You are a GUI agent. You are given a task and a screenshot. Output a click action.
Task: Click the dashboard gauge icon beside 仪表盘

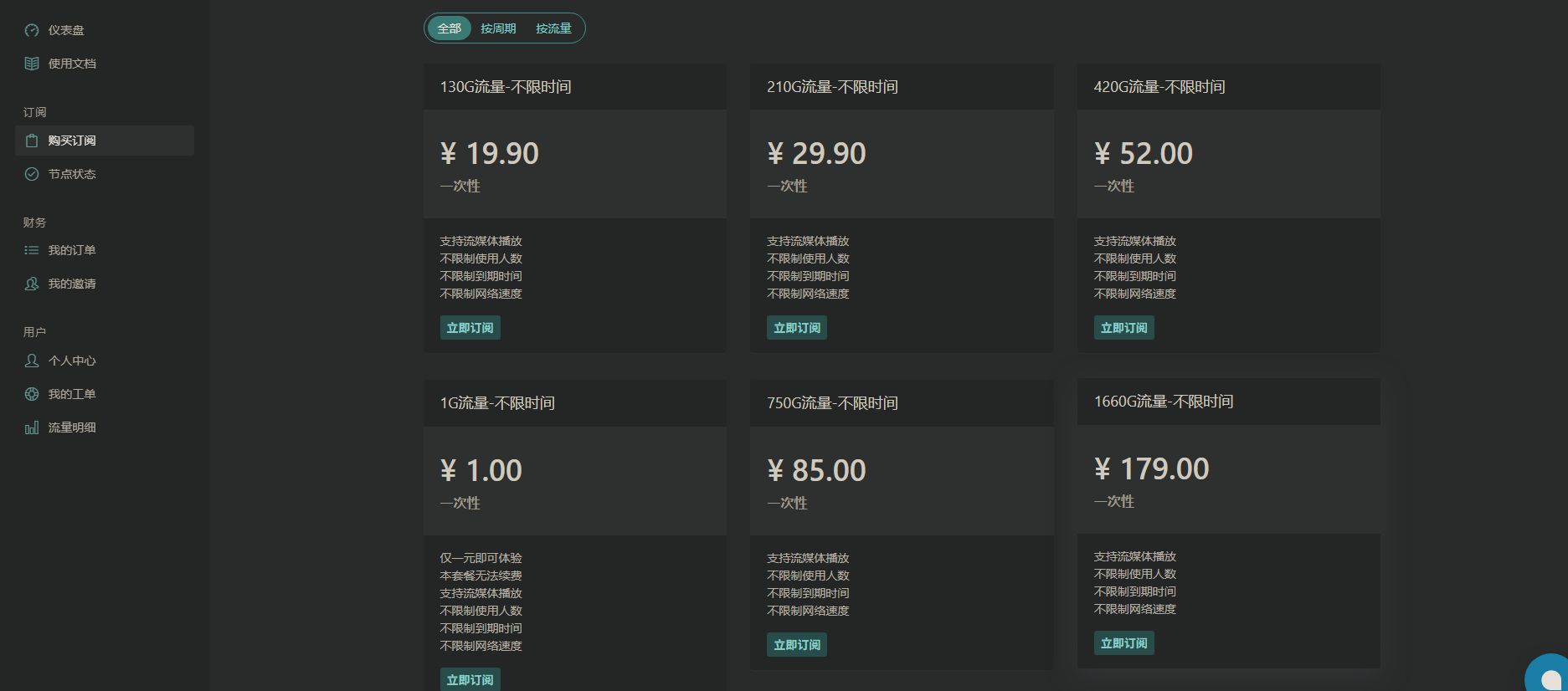click(x=32, y=30)
